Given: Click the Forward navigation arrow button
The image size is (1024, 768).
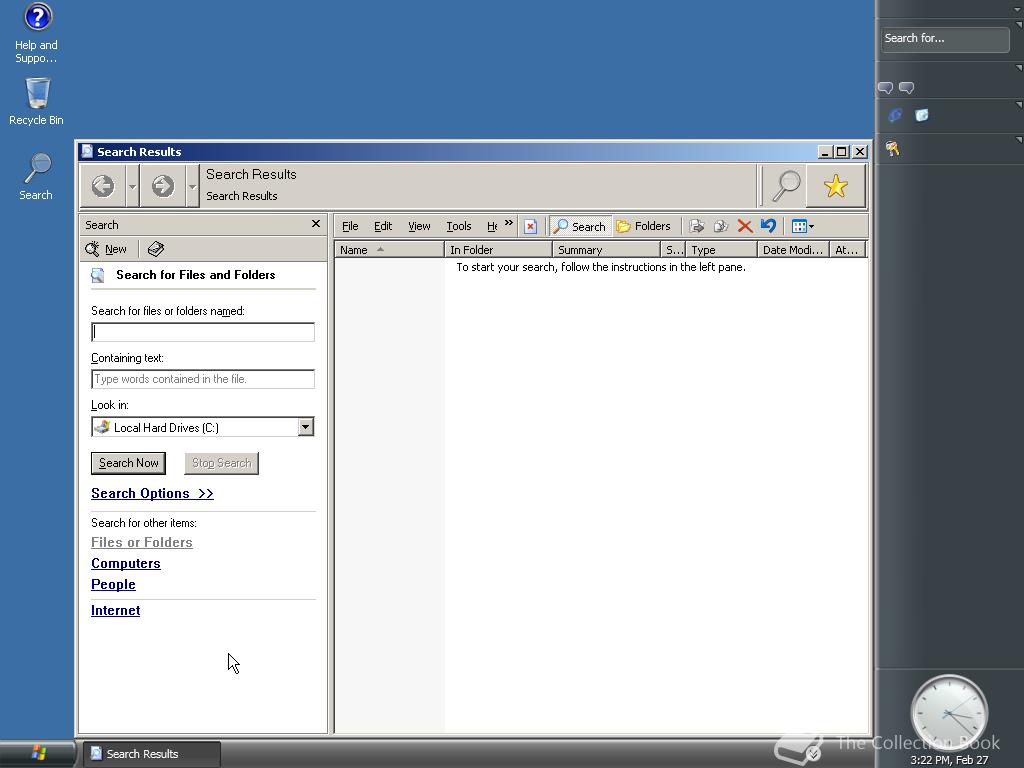Looking at the screenshot, I should click(x=163, y=186).
